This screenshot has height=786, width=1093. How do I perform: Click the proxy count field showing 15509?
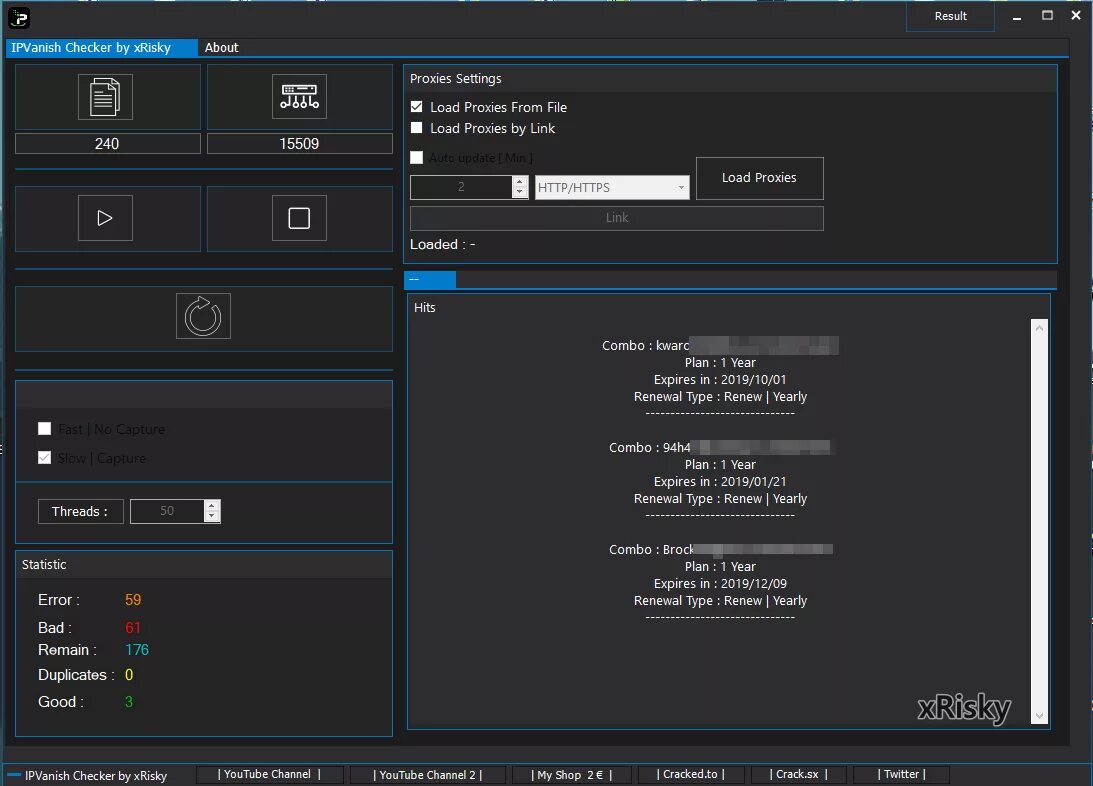(300, 144)
